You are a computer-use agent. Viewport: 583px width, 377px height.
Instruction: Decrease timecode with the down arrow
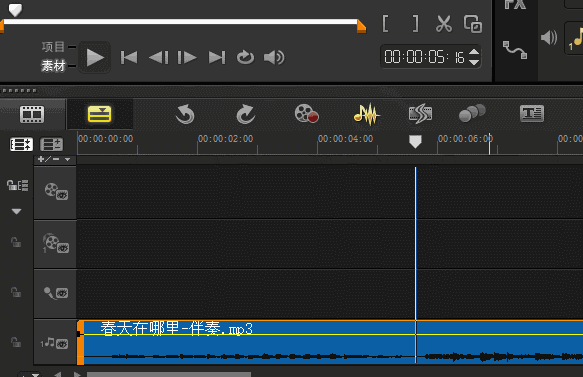point(474,62)
